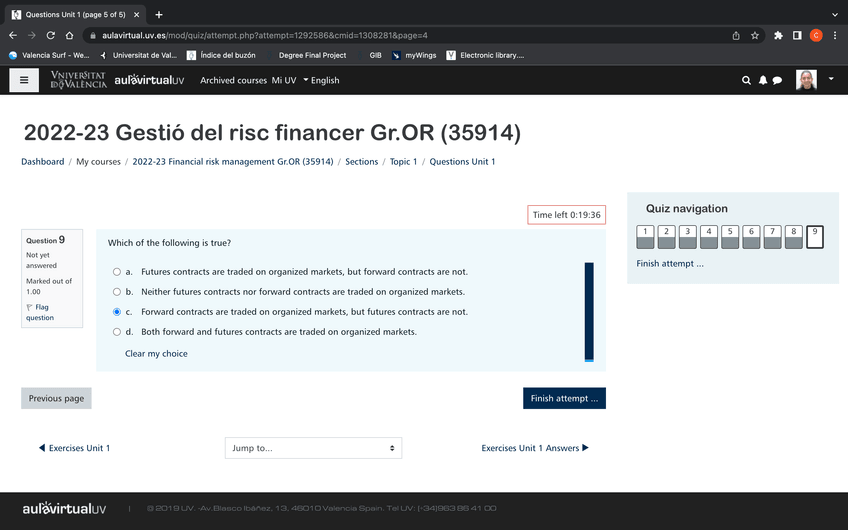Screen dimensions: 848x530
Task: Bookmark this page with star icon
Action: pyautogui.click(x=755, y=35)
